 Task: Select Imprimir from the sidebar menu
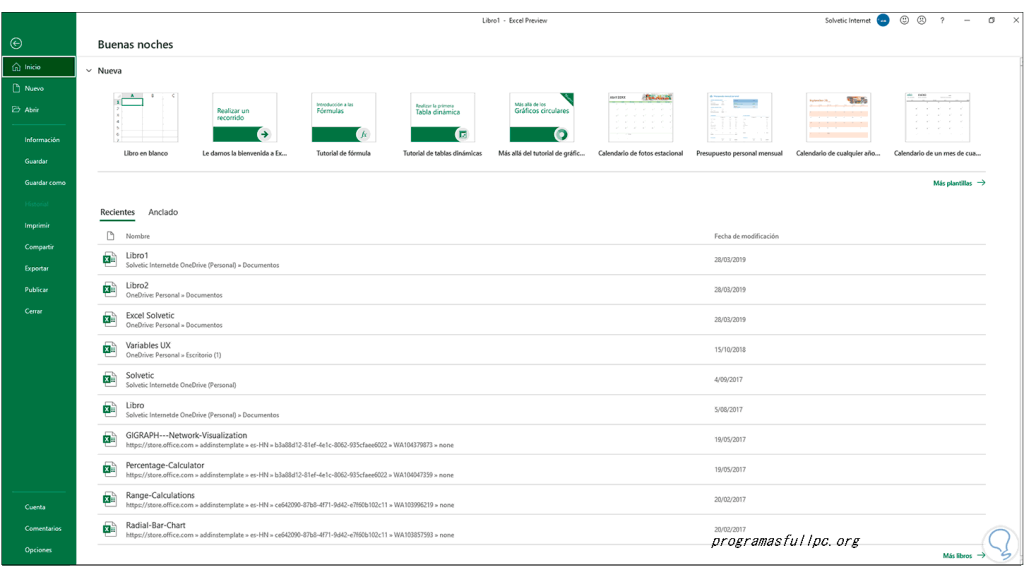click(x=37, y=225)
